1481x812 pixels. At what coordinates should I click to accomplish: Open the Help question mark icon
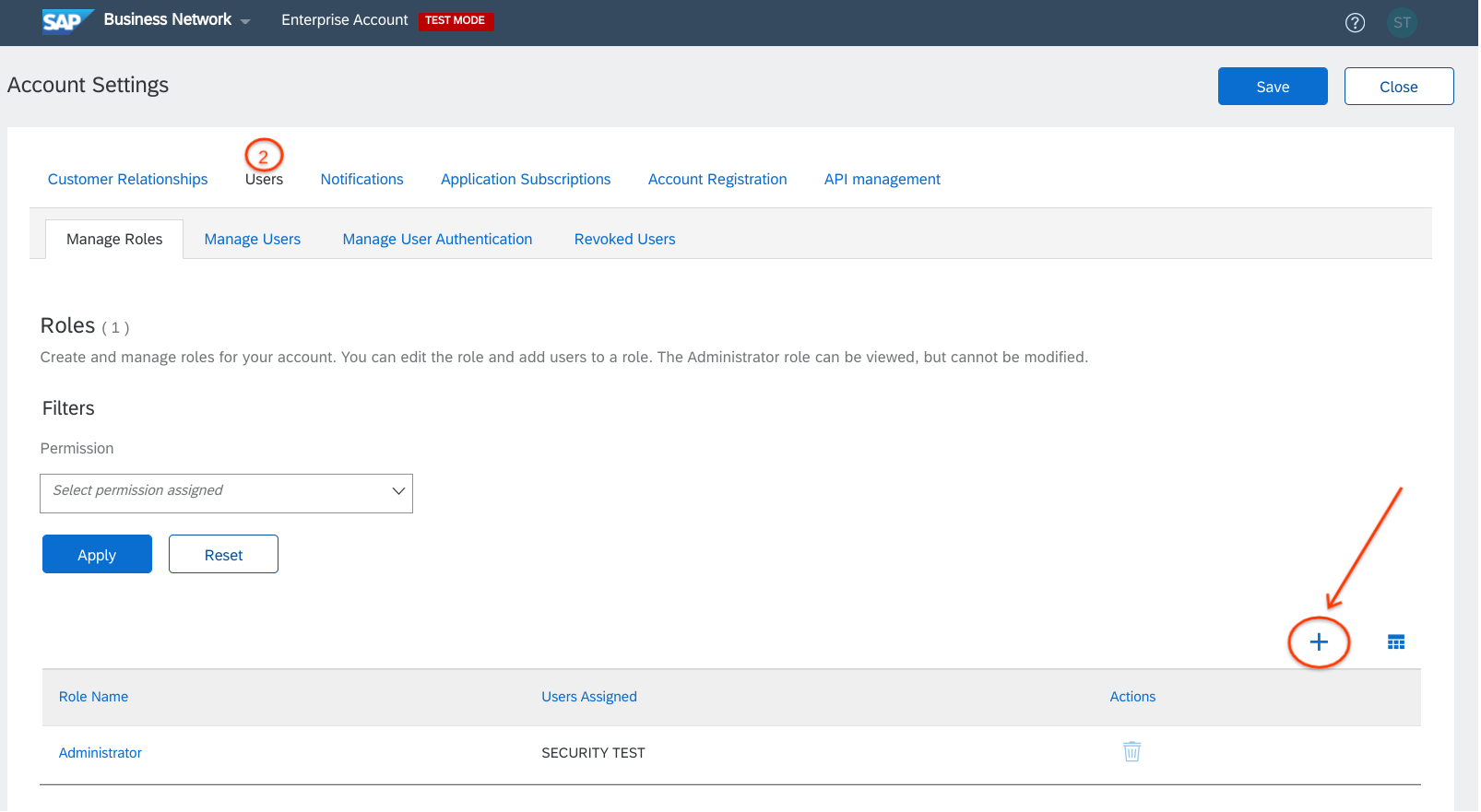pos(1356,23)
